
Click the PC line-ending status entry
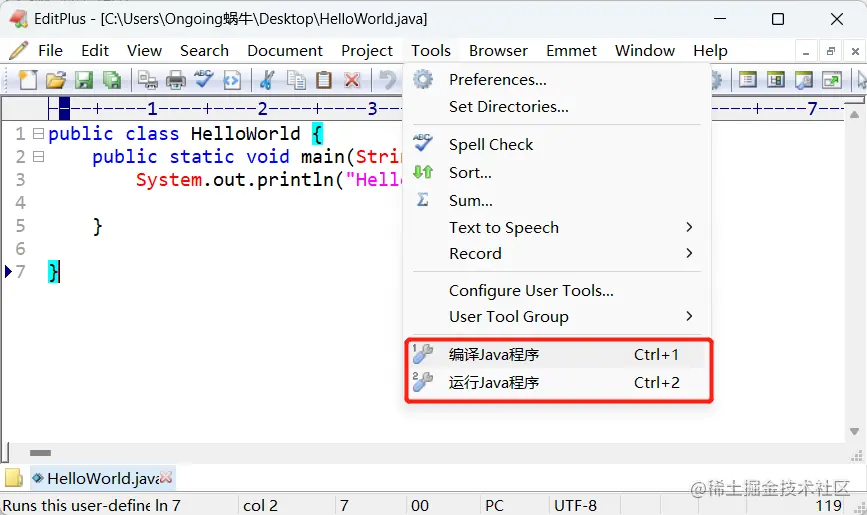point(494,506)
